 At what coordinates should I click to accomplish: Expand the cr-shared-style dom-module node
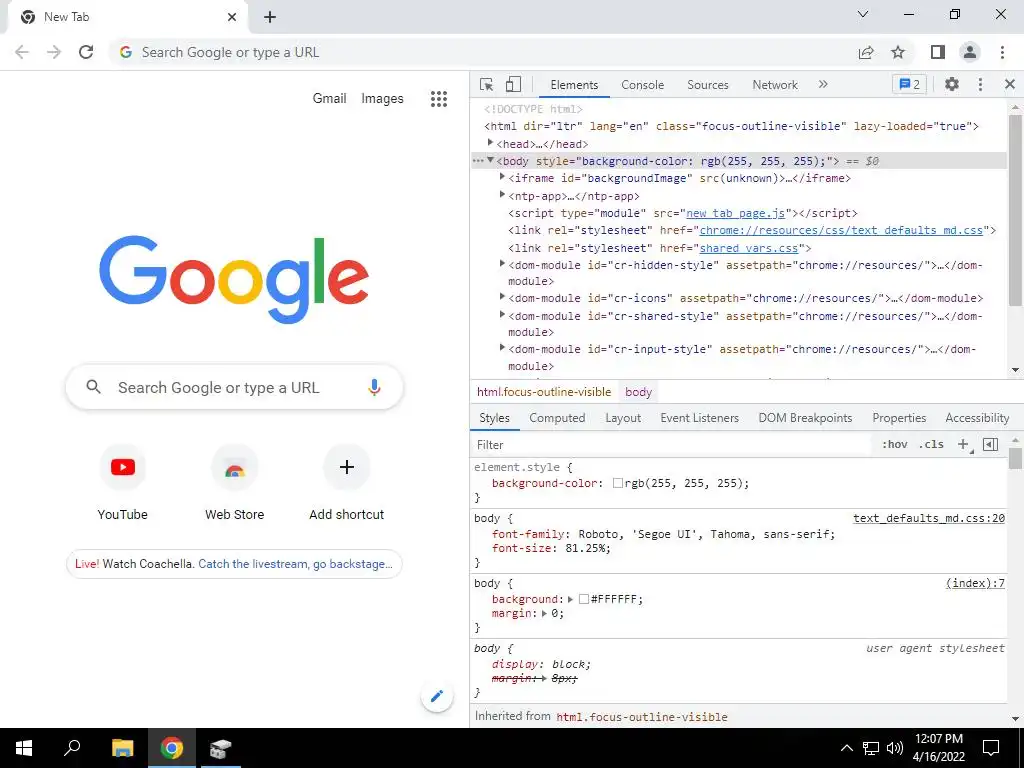pyautogui.click(x=502, y=315)
